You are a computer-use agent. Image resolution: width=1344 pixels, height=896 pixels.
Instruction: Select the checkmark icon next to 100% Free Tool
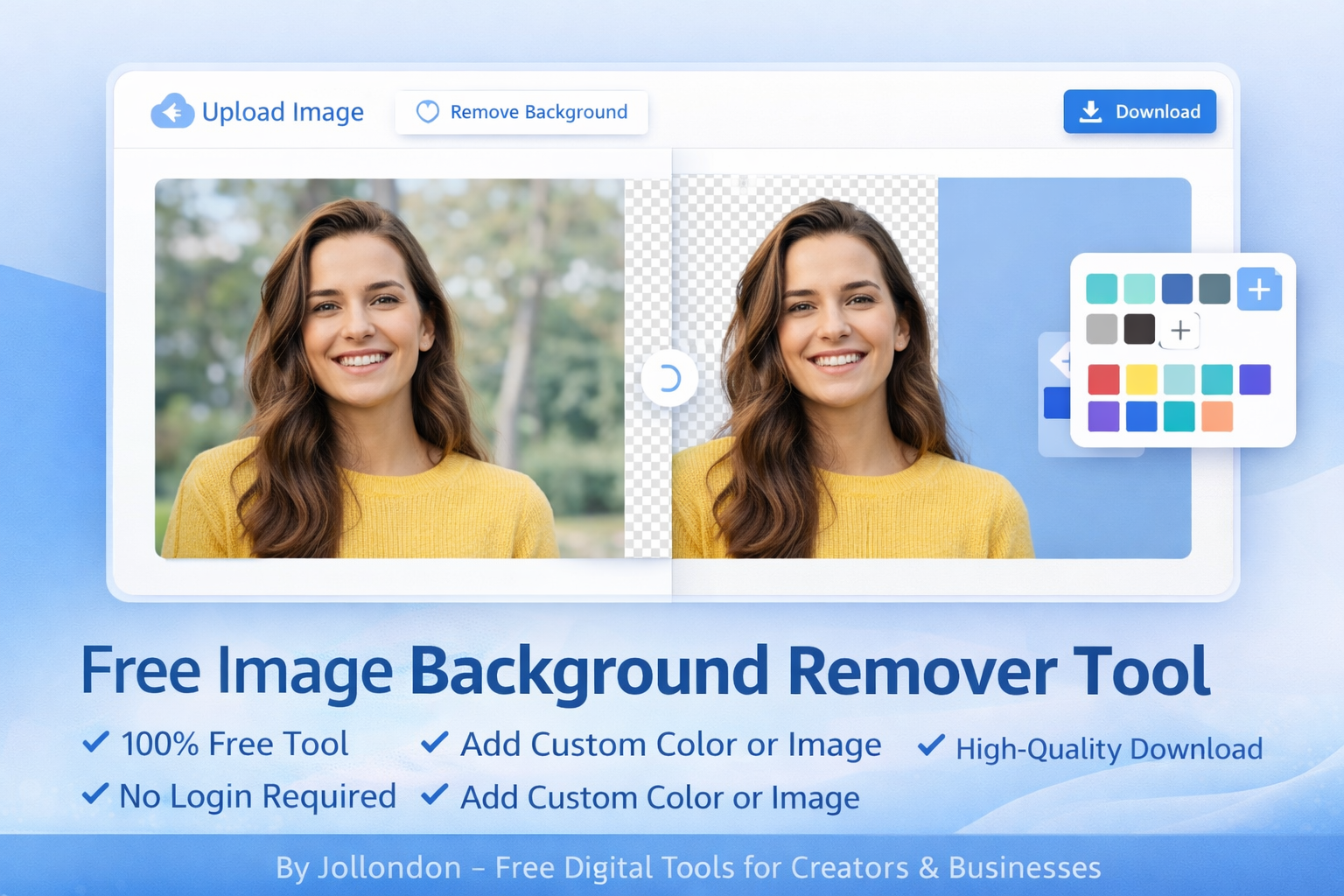[x=94, y=743]
